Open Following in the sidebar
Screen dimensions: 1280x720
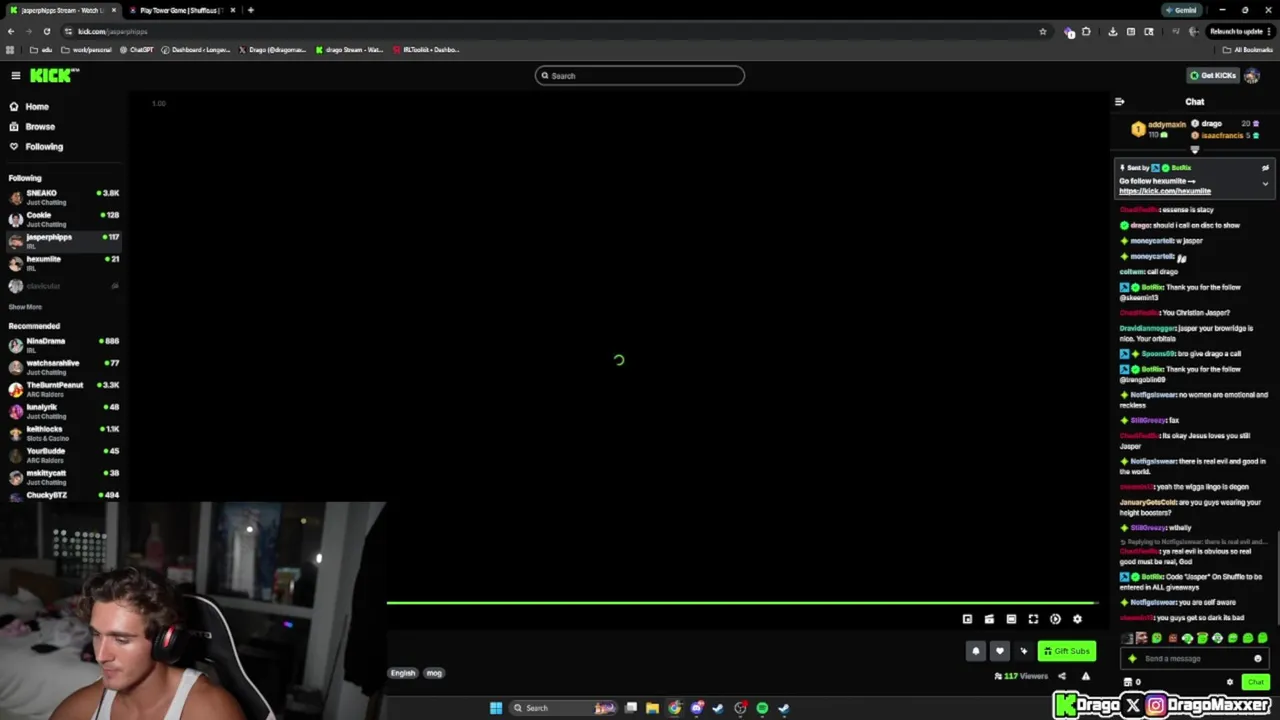pyautogui.click(x=44, y=147)
